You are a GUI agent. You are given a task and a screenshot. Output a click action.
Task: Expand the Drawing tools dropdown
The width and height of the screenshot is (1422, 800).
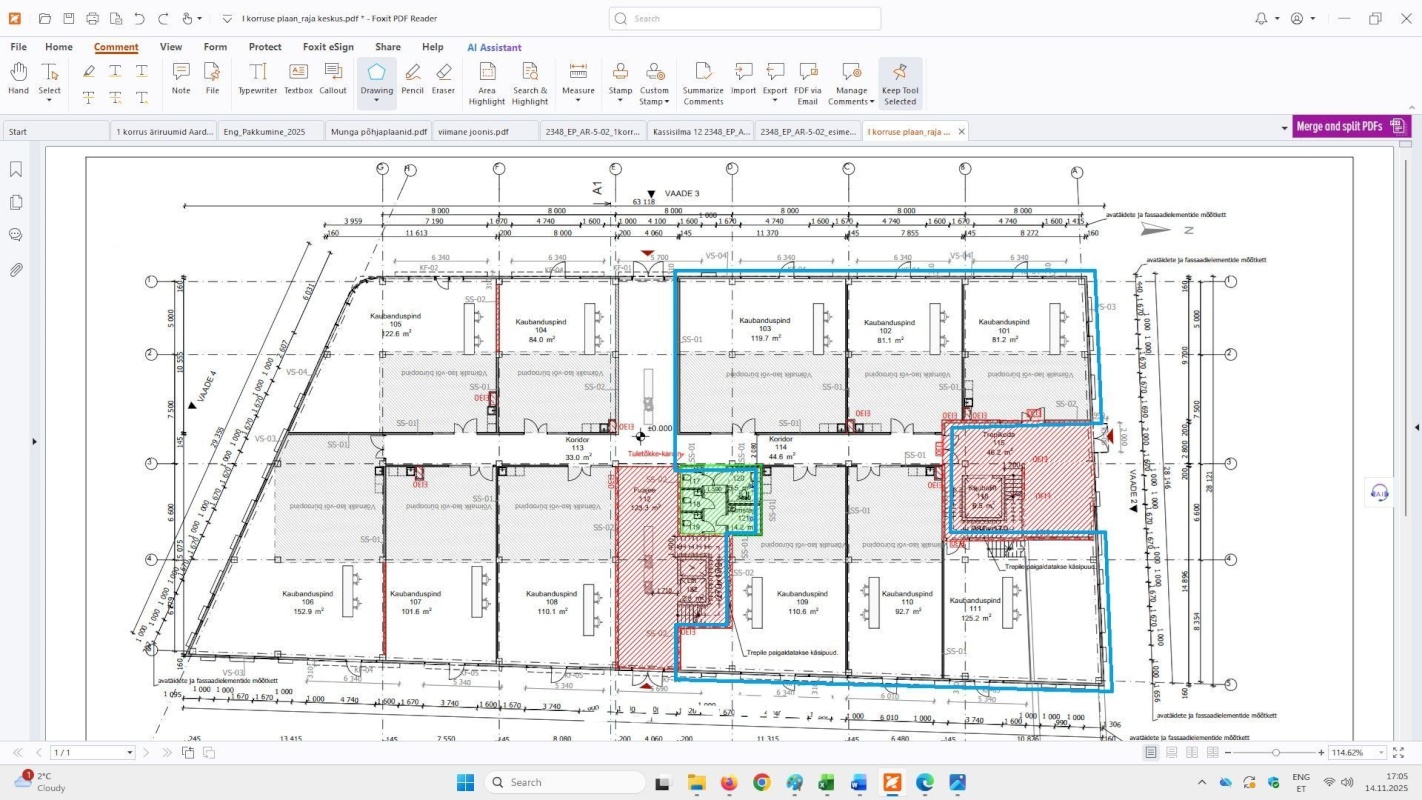coord(377,100)
